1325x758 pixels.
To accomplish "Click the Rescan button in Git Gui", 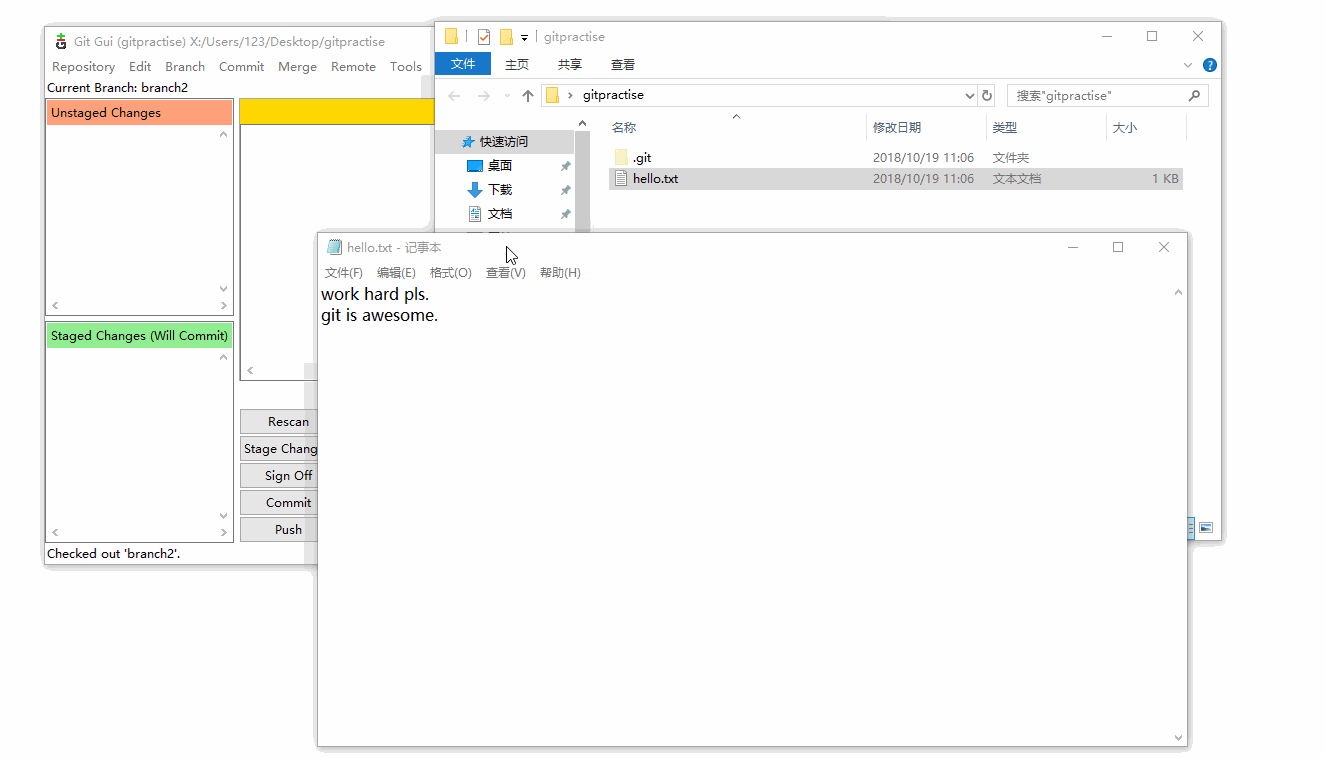I will pos(279,422).
